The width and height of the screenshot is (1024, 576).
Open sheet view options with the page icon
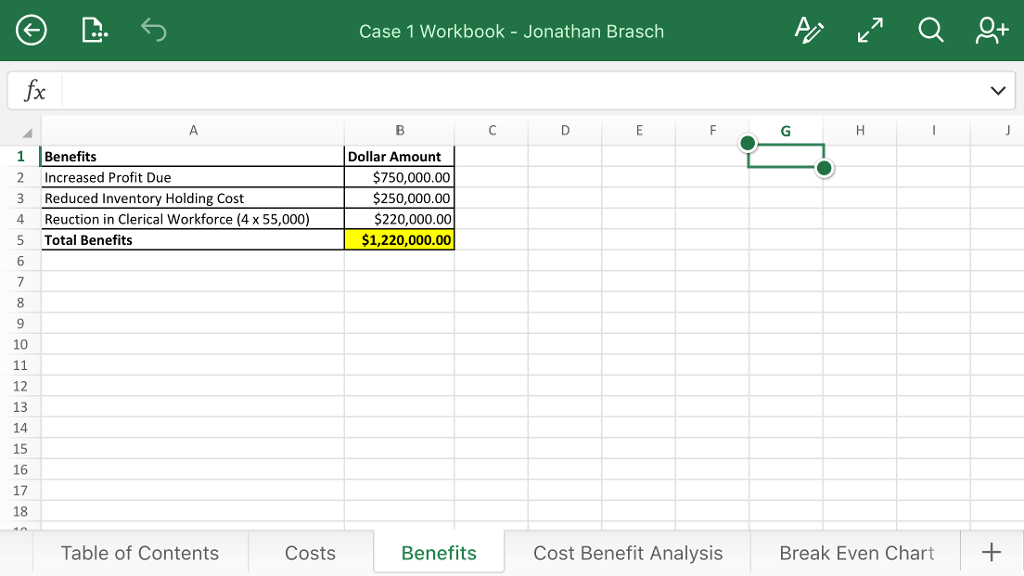[x=93, y=30]
